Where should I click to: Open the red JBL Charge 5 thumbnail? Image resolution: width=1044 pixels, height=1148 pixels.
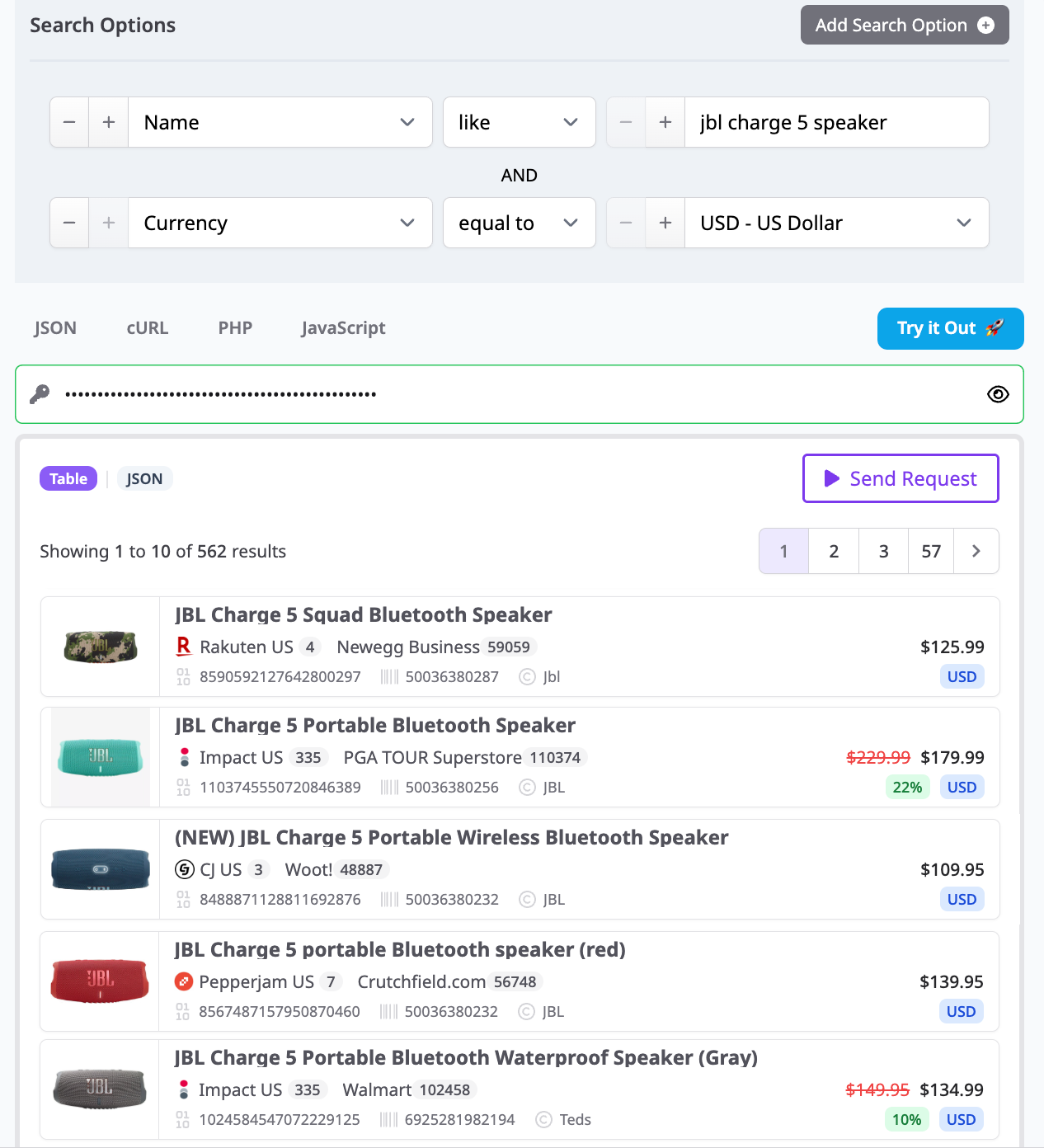pos(100,981)
